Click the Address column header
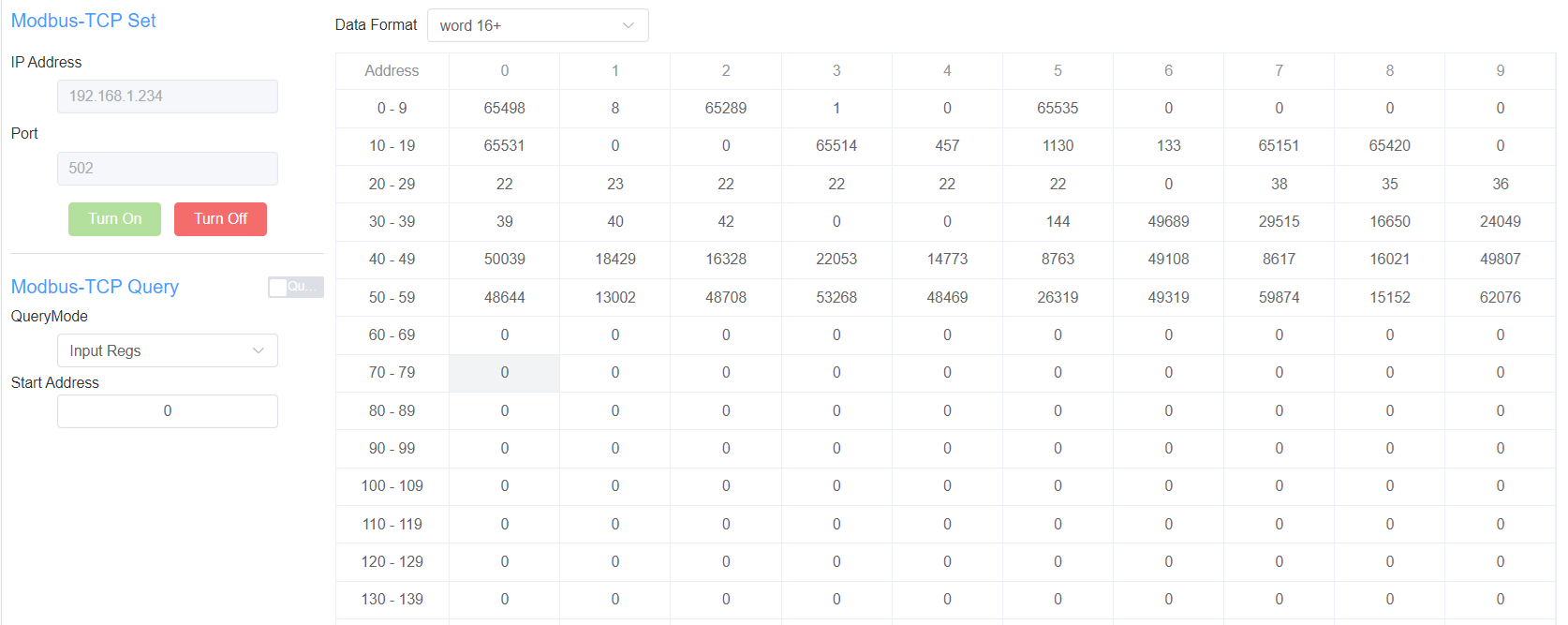1568x625 pixels. pyautogui.click(x=392, y=71)
